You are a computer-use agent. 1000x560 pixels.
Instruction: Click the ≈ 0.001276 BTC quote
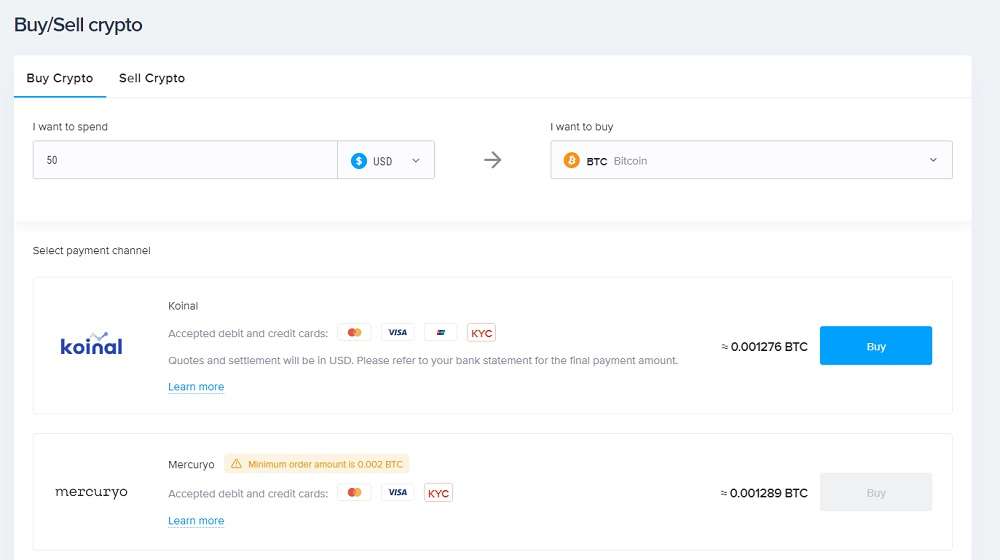coord(764,346)
